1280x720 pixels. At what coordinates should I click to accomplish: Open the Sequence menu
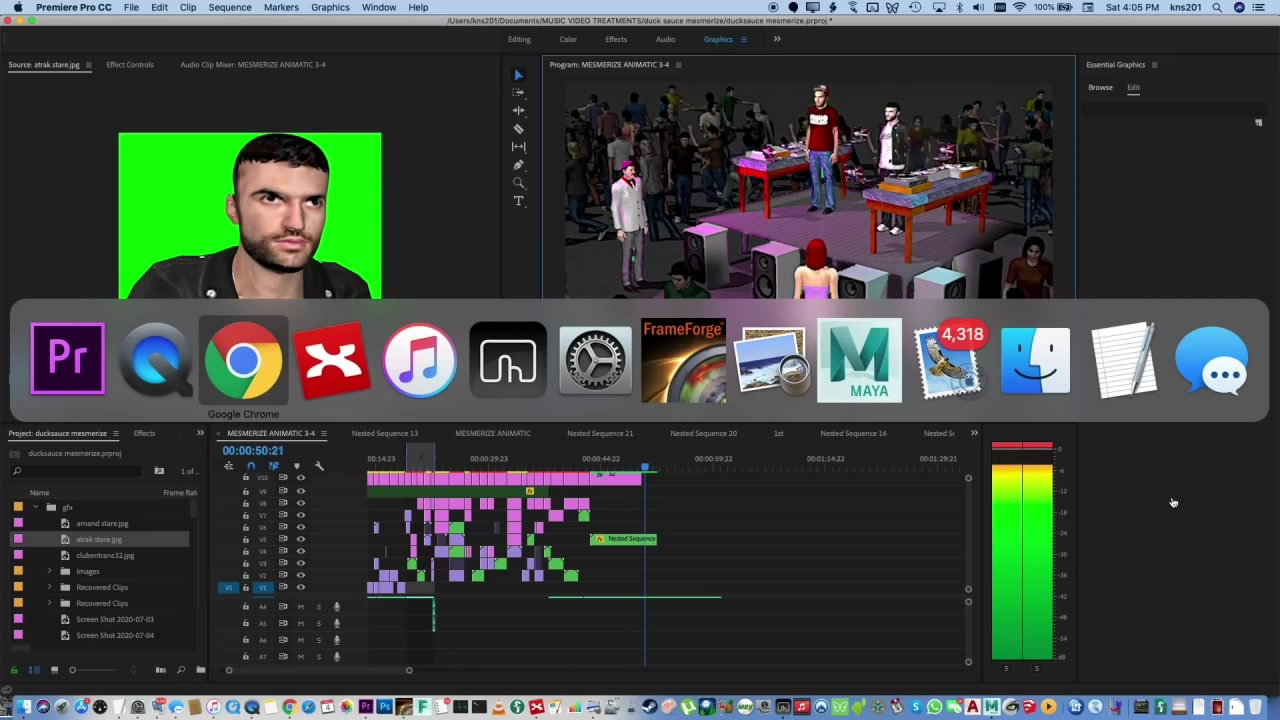230,7
